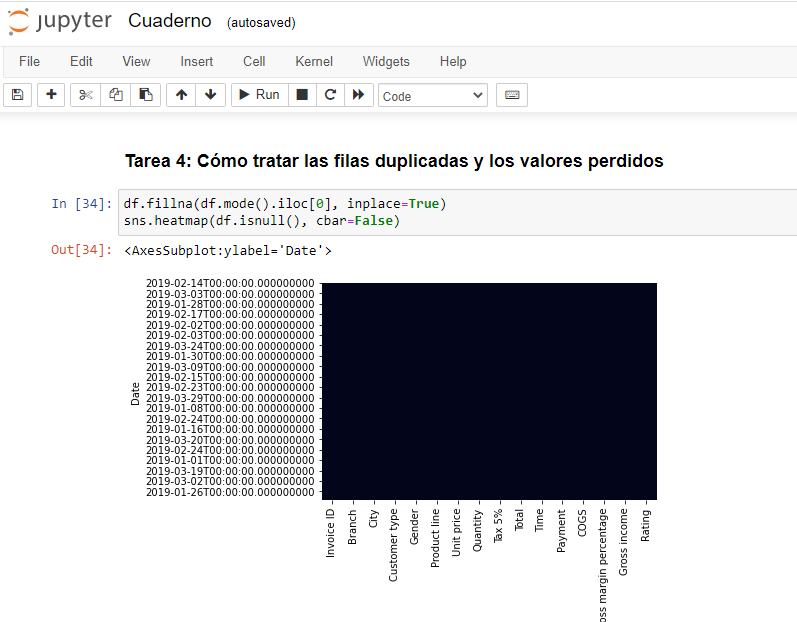Screen dimensions: 797x622
Task: Click the 2019-02-14 y-axis tick label
Action: click(230, 283)
